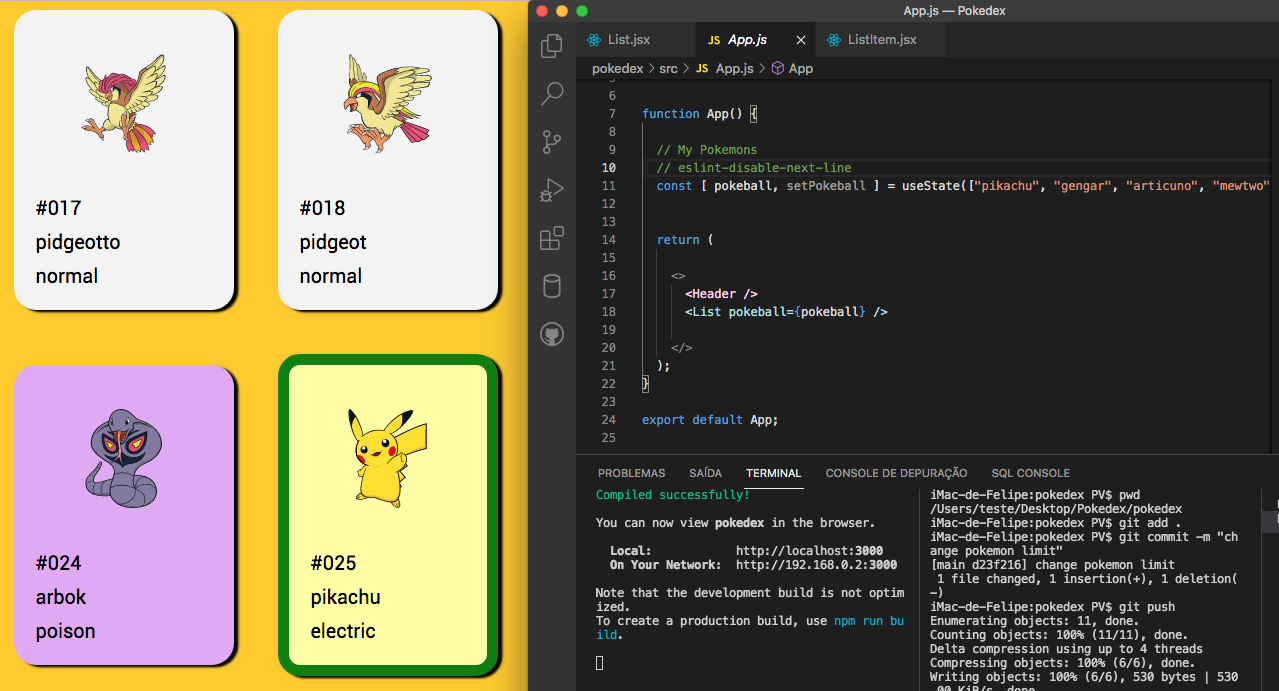Click the npm run build command text
Viewport: 1279px width, 691px height.
tap(871, 620)
